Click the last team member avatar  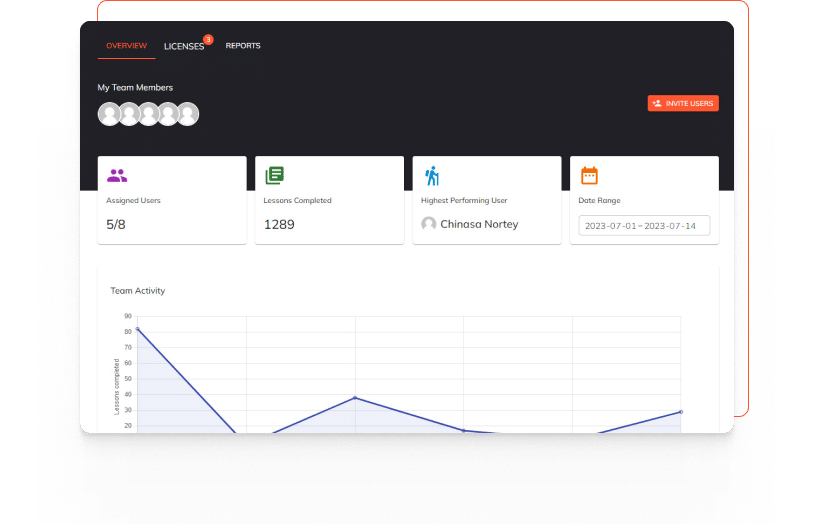[x=188, y=114]
